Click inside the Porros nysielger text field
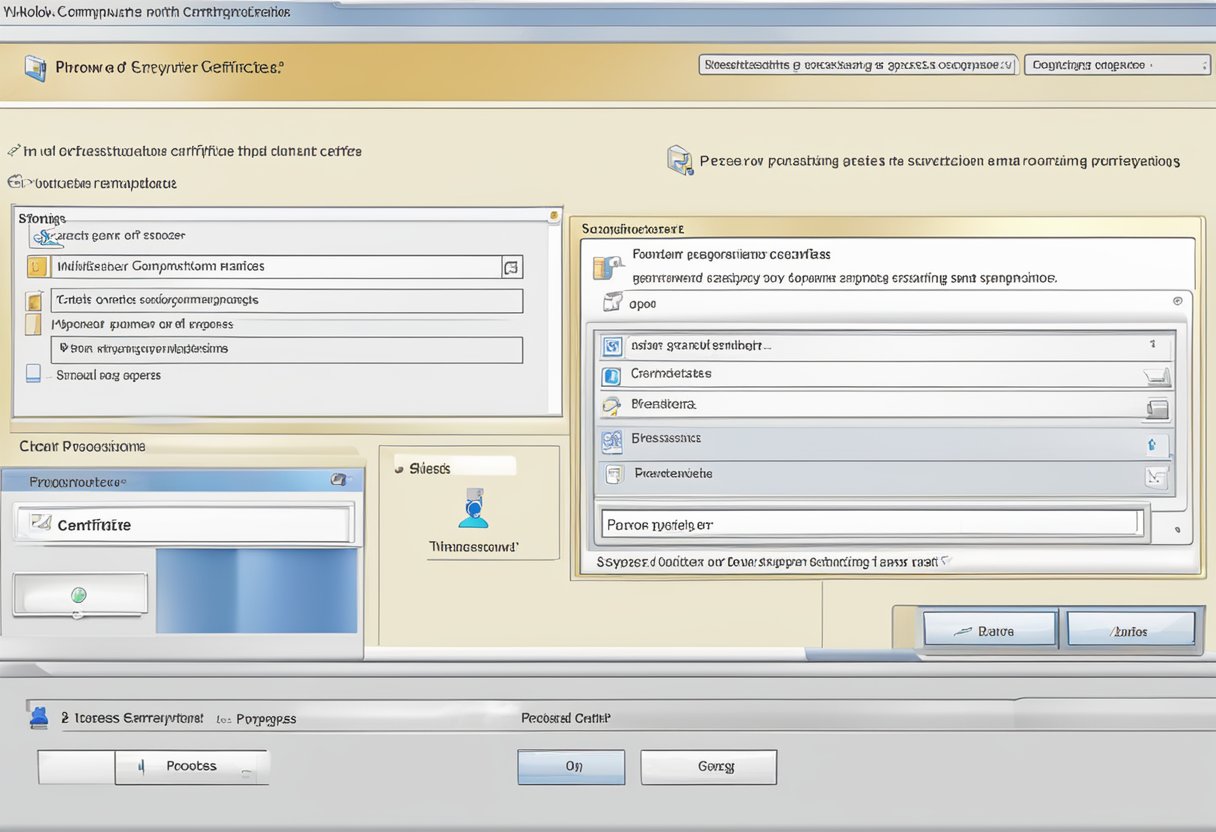 pos(870,523)
